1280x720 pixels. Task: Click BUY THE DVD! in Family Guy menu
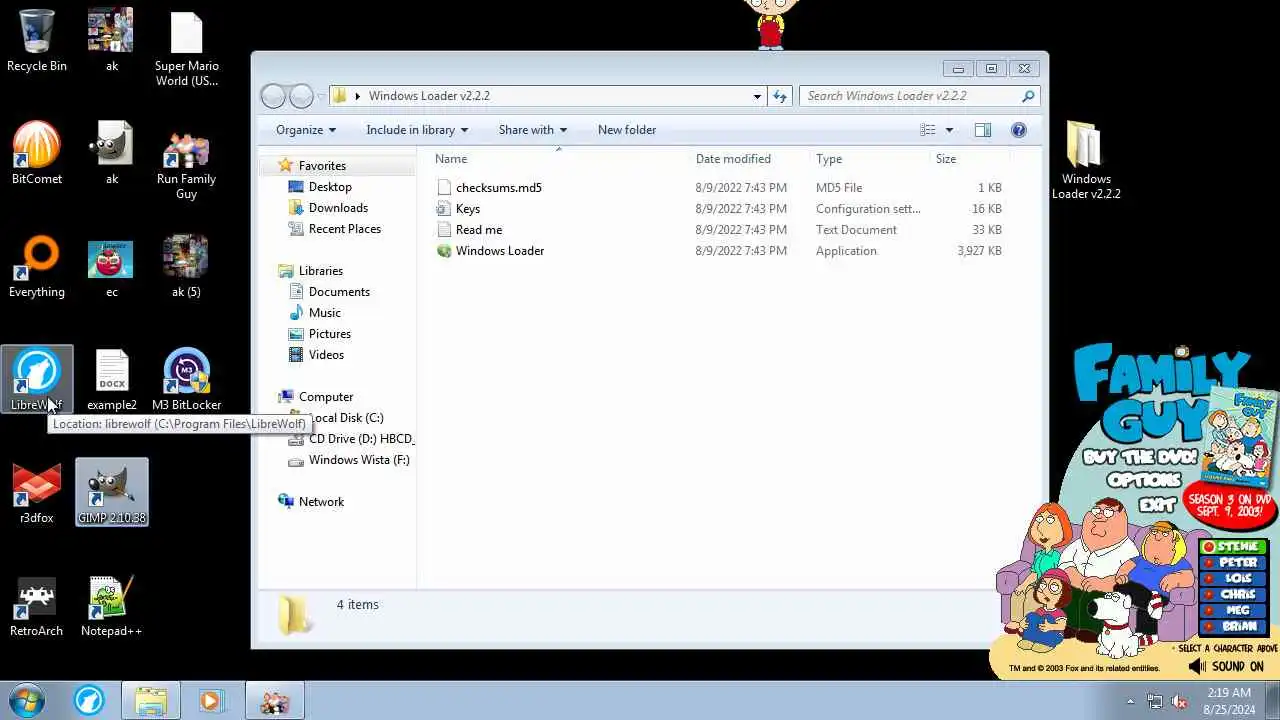[x=1140, y=458]
